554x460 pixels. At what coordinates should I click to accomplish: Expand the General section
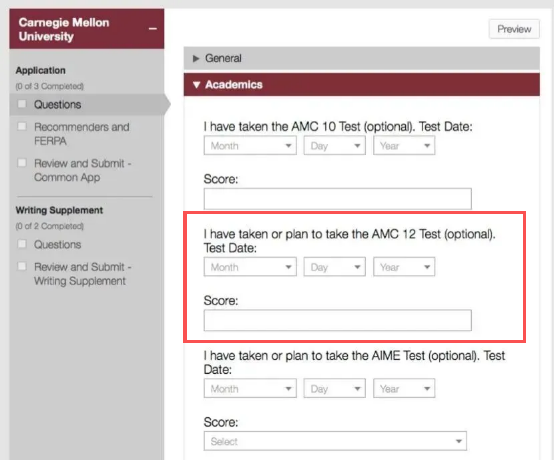click(x=361, y=58)
